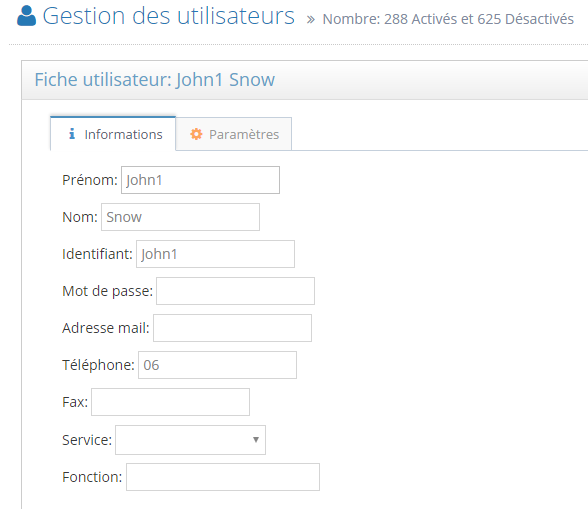Expand the Service dropdown arrow
588x509 pixels.
click(256, 440)
